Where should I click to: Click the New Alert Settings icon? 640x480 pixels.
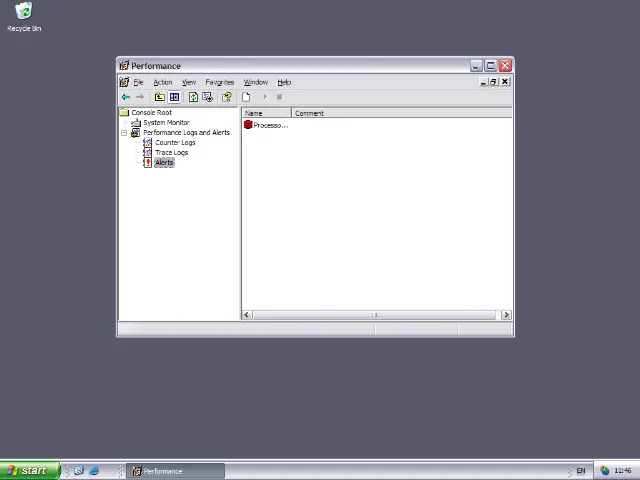(x=246, y=97)
